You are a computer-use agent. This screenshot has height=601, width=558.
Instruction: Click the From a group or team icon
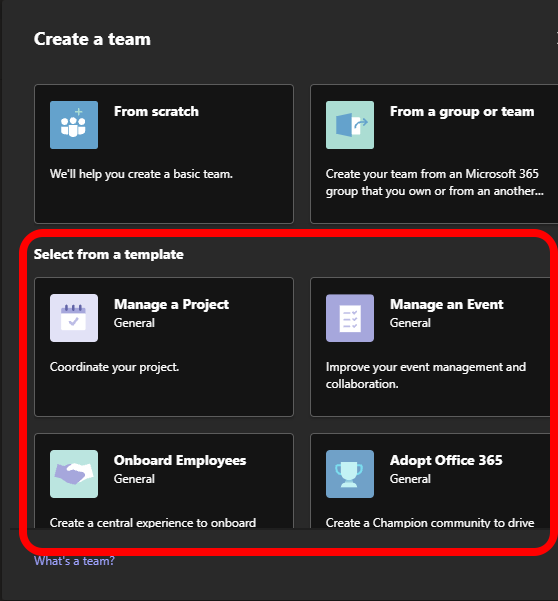pos(350,125)
